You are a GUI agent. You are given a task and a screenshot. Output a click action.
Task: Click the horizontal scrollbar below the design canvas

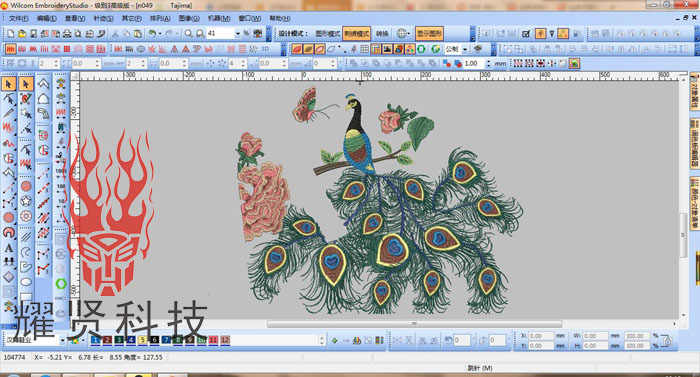[x=414, y=324]
